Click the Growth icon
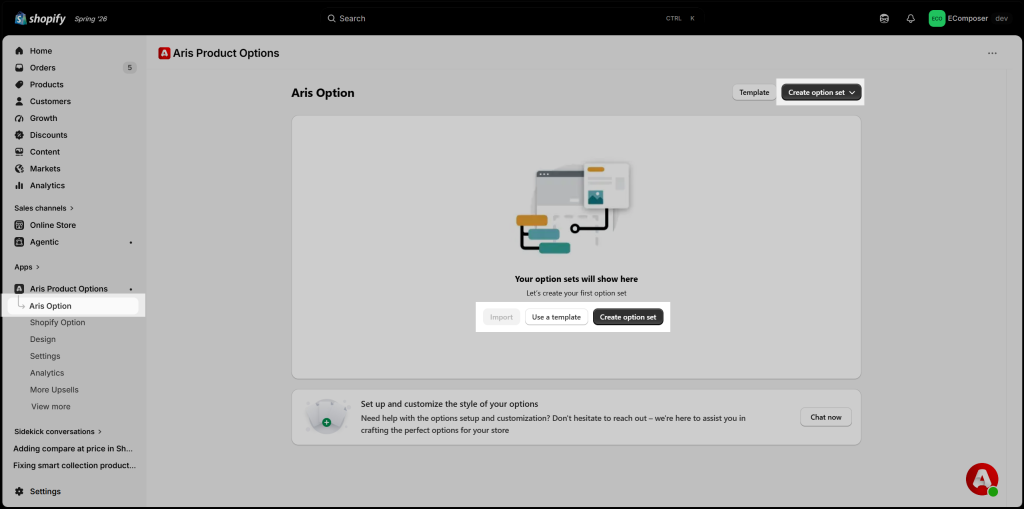Screen dimensions: 1024x509 [x=20, y=118]
